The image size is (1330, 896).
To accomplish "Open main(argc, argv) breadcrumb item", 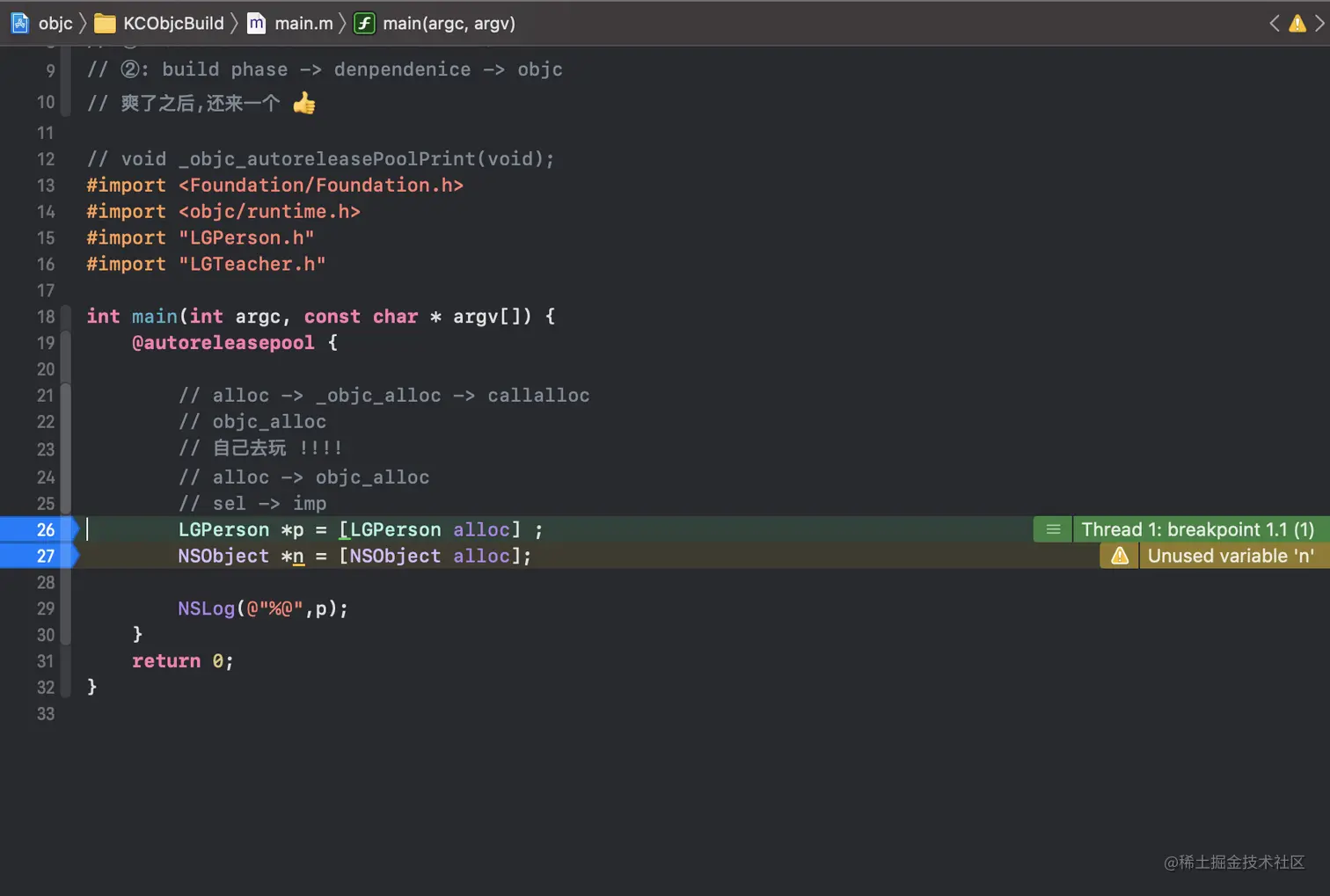I will [x=449, y=23].
